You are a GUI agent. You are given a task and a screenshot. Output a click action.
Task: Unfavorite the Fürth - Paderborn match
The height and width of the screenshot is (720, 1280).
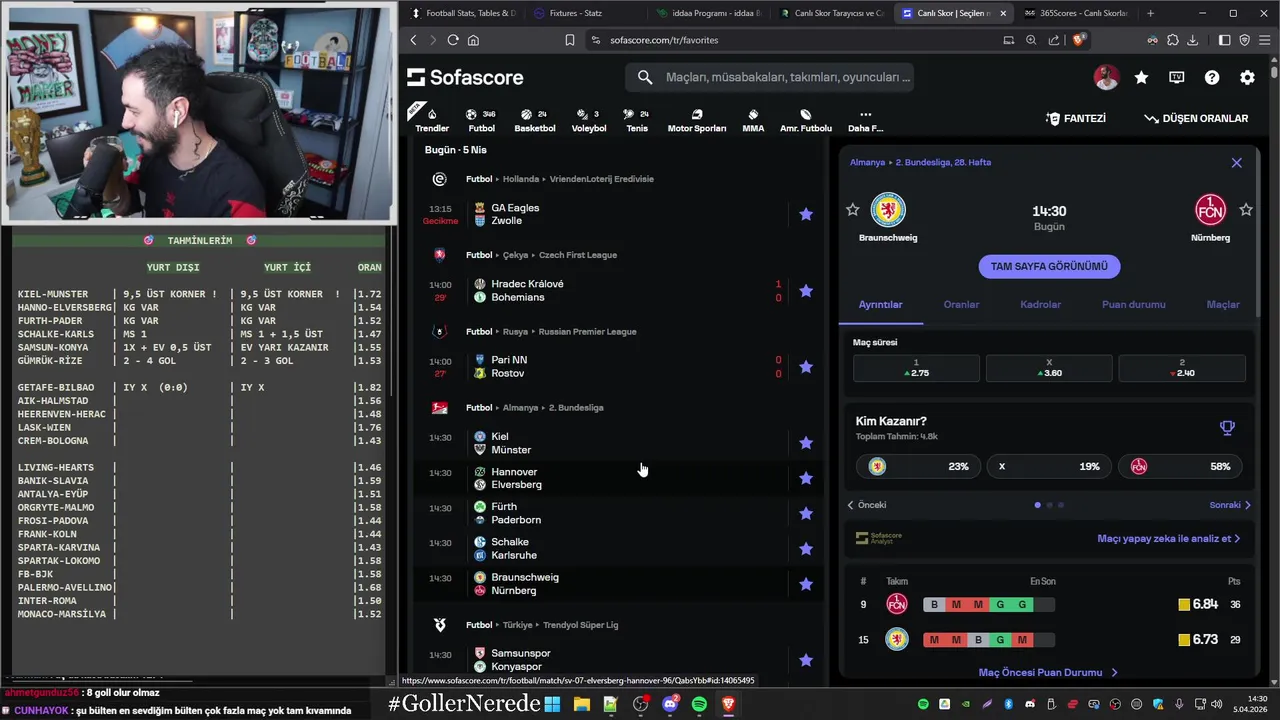806,513
